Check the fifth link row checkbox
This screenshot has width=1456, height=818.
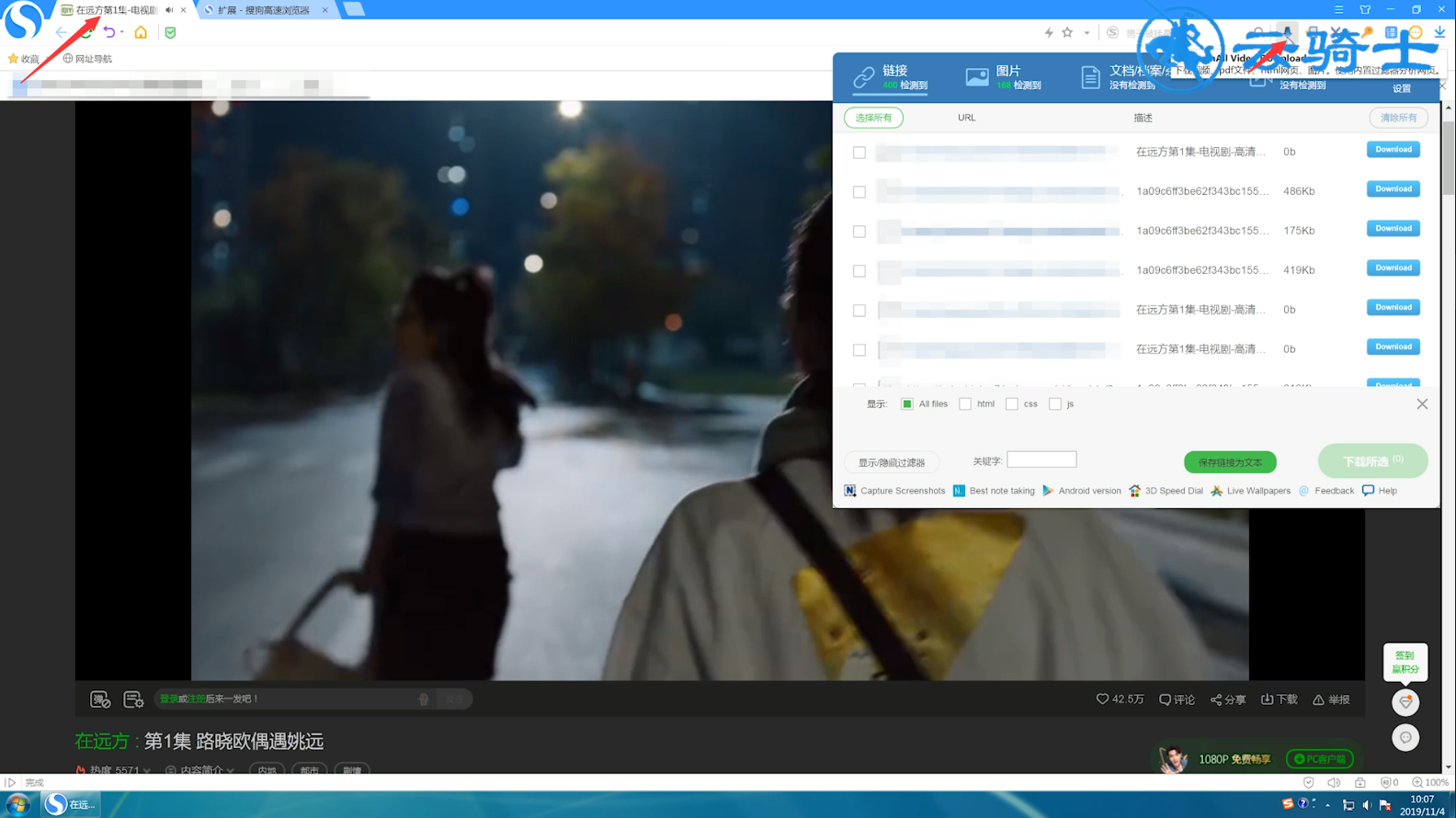click(859, 311)
